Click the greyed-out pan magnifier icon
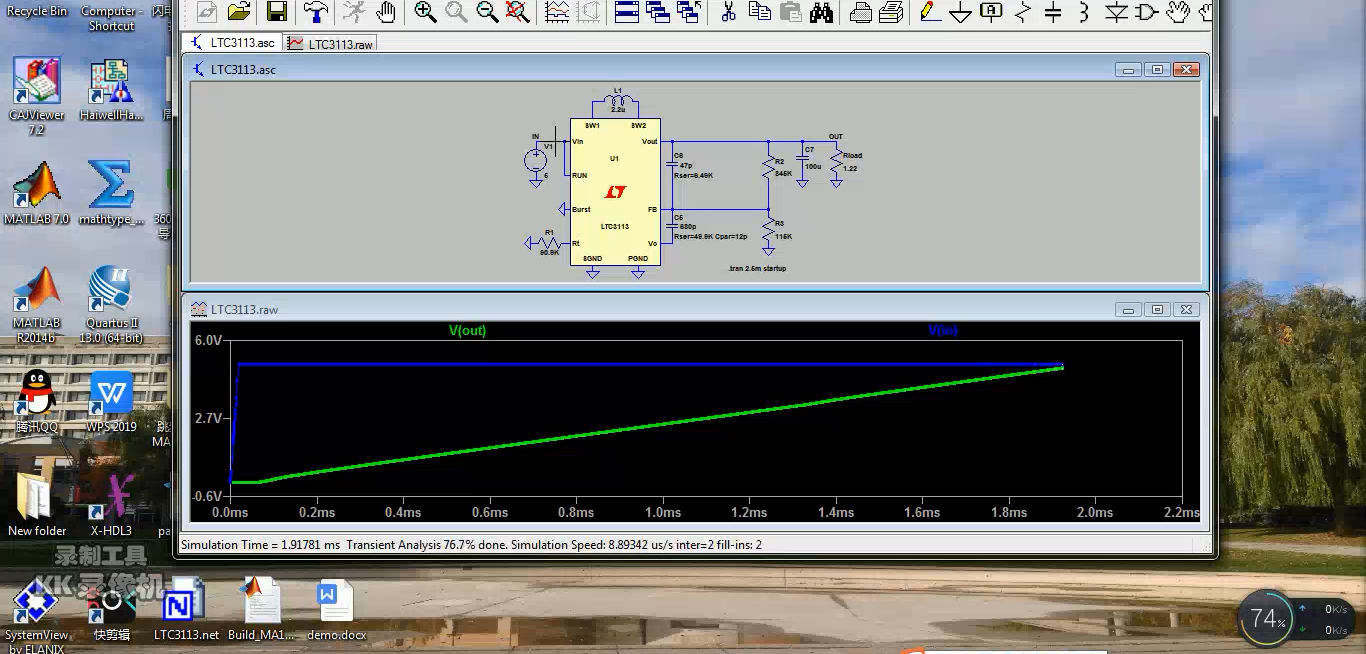The image size is (1366, 654). point(456,12)
